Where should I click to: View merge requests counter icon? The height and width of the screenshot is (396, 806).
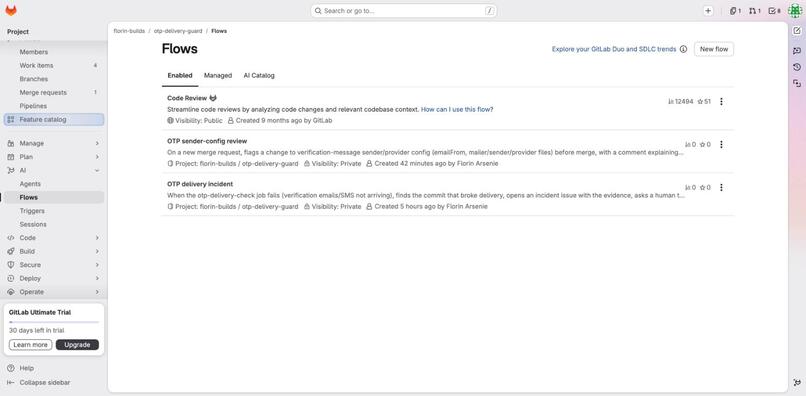point(755,11)
